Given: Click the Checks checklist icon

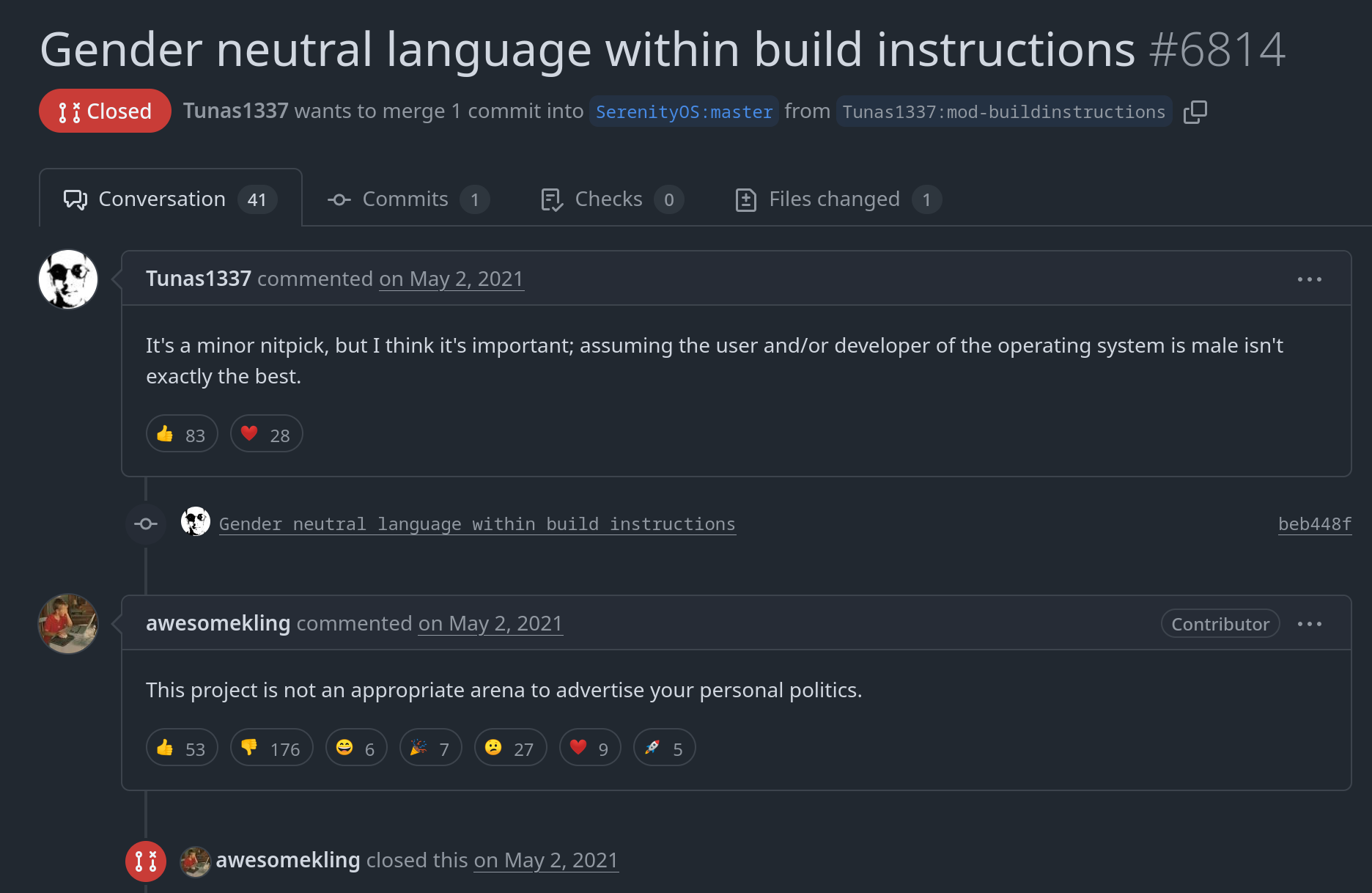Looking at the screenshot, I should point(551,199).
